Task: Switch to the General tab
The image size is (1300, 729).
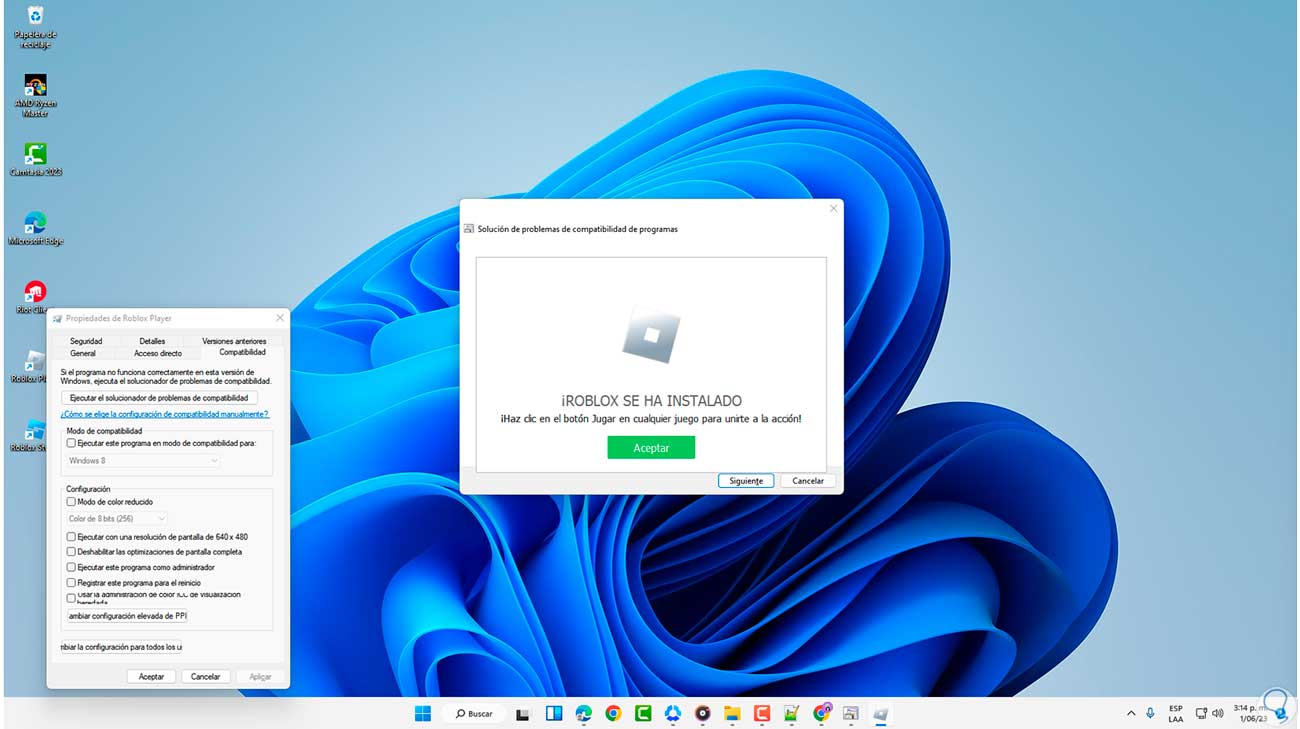Action: pos(83,353)
